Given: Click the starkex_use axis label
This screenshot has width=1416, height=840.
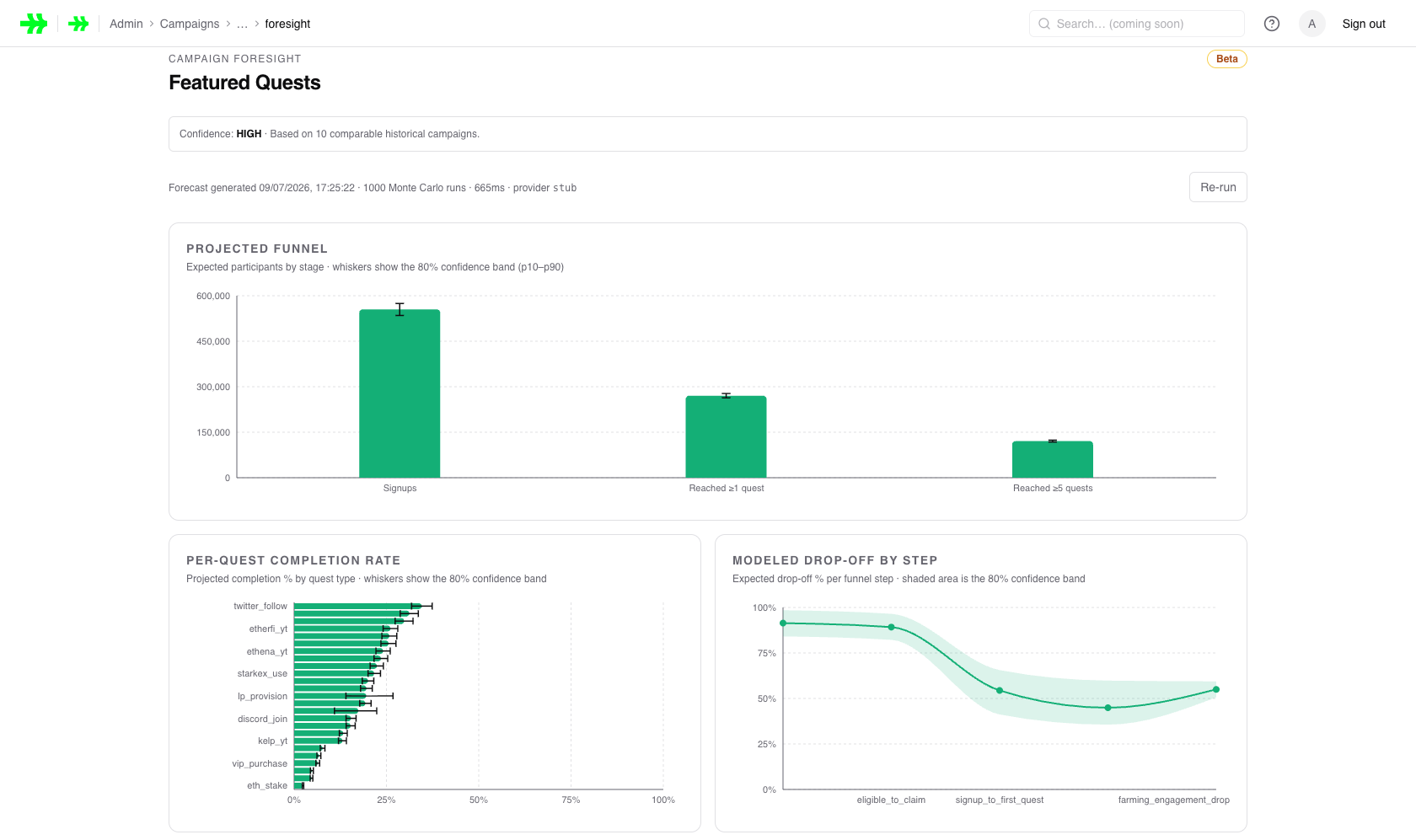Looking at the screenshot, I should 262,673.
